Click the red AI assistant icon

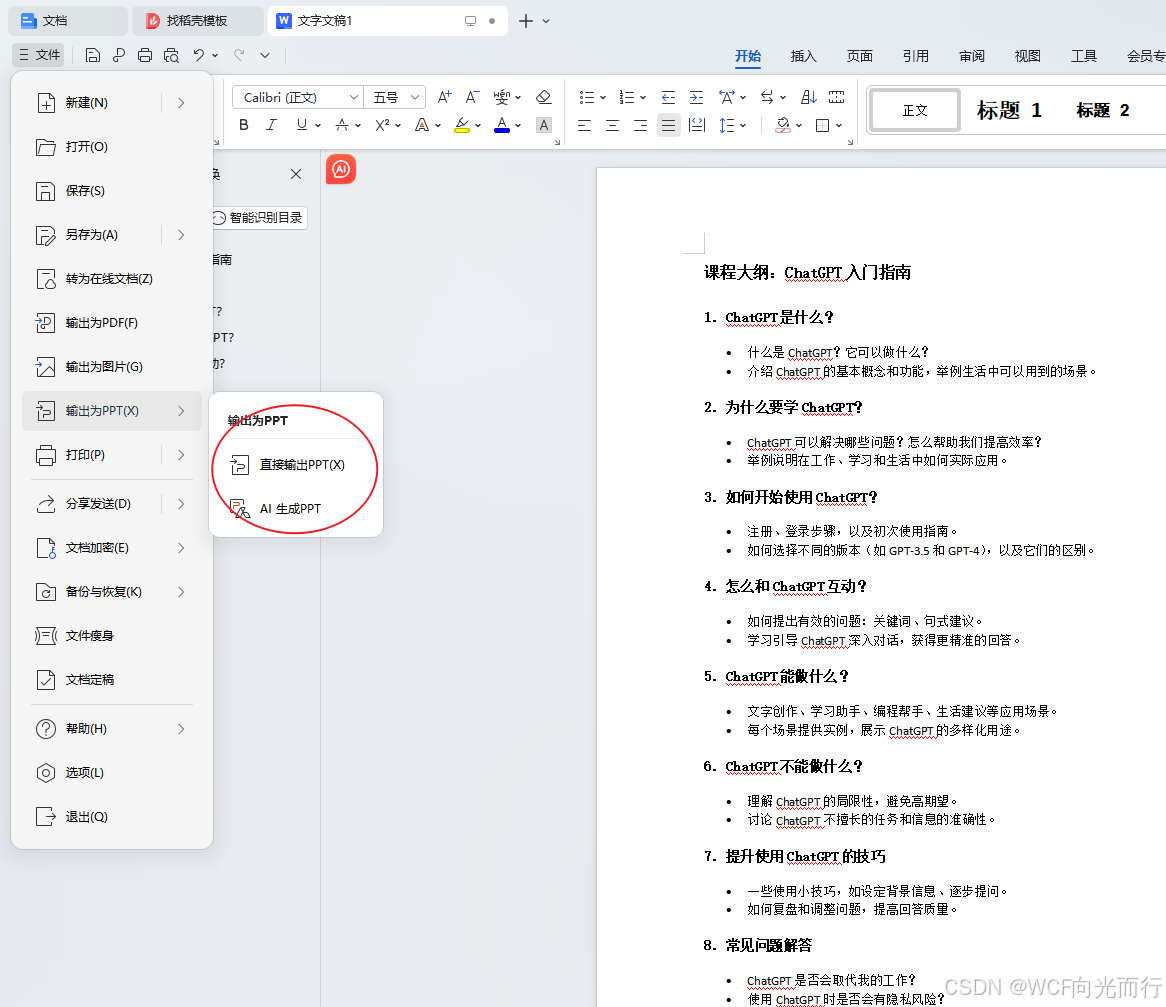[341, 170]
